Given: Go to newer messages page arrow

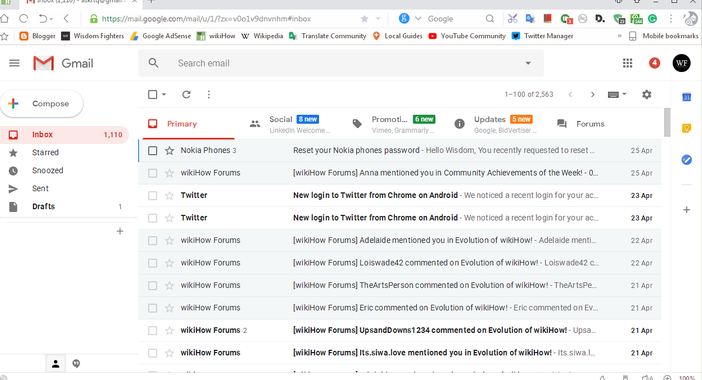Looking at the screenshot, I should click(570, 94).
